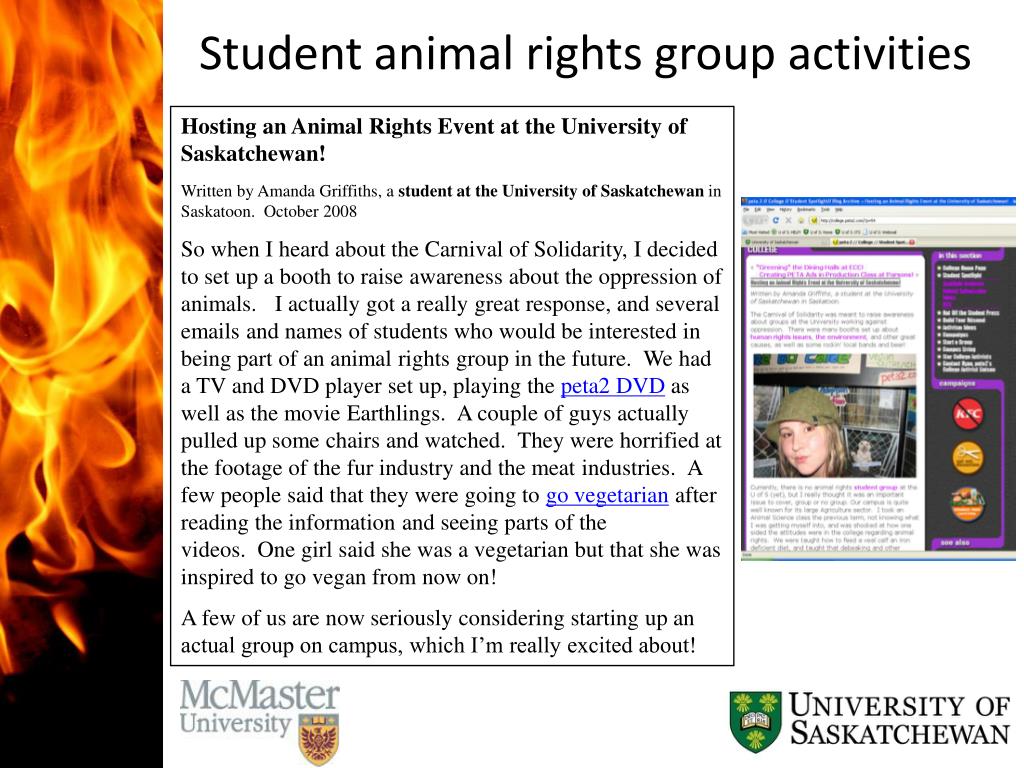
Task: Click the home icon in browser screenshot
Action: click(801, 220)
